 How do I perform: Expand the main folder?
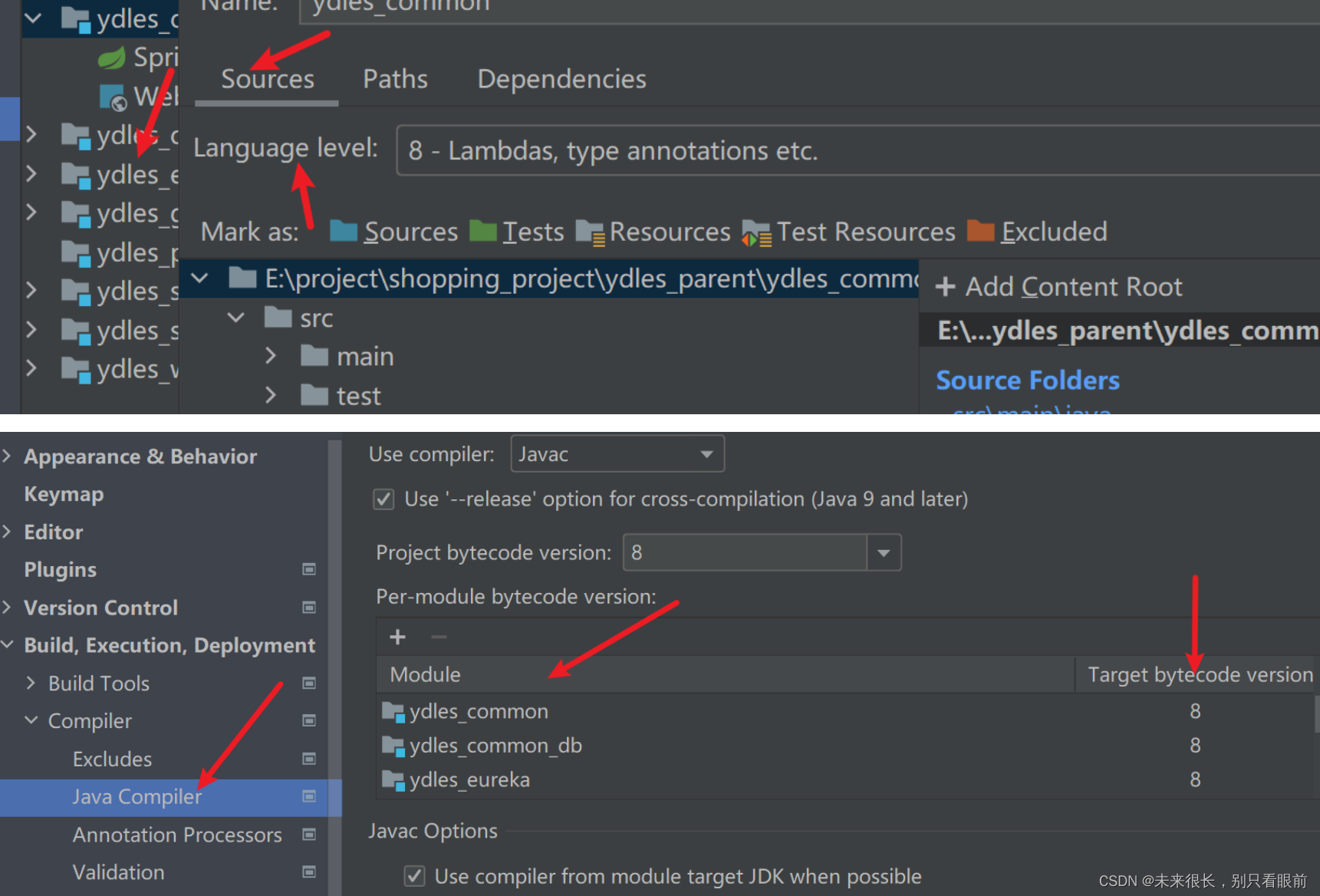[270, 356]
